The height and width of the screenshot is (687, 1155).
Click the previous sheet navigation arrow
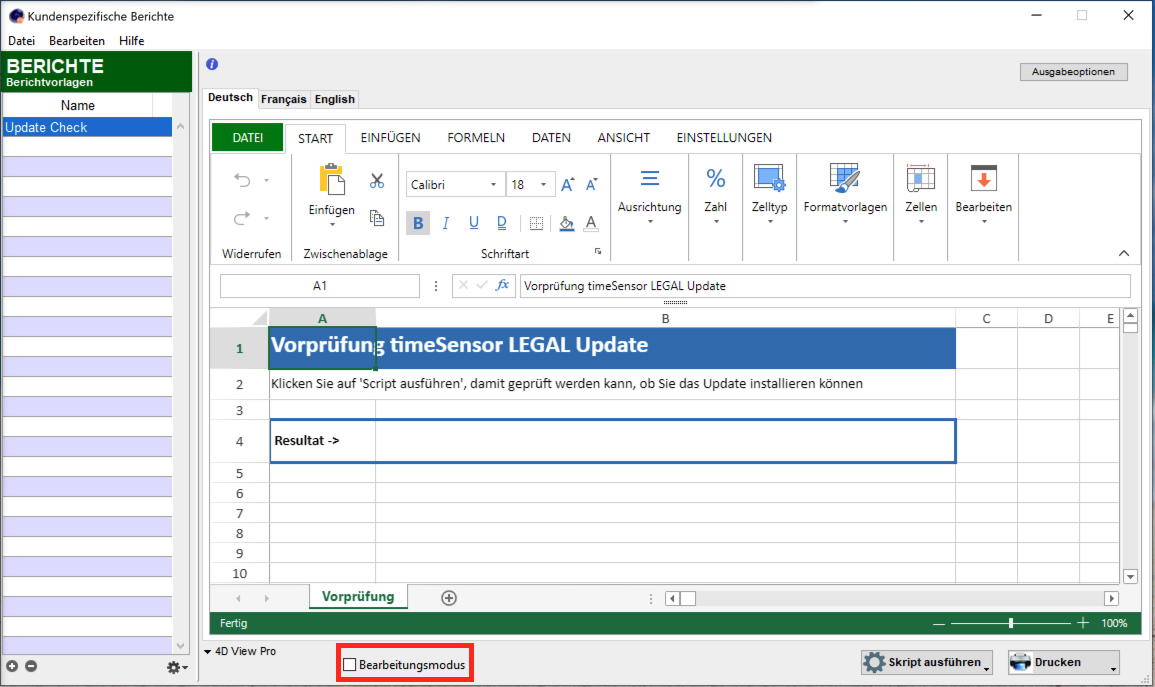[x=238, y=598]
